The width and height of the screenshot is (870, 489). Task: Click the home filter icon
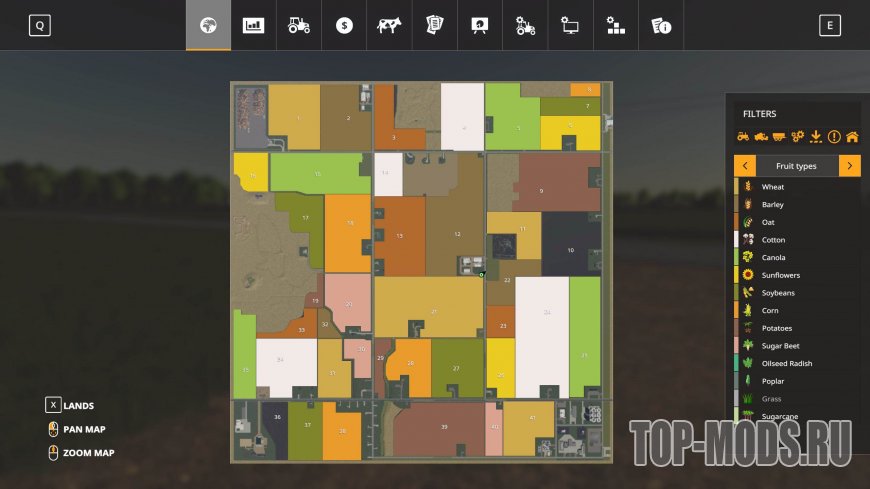pyautogui.click(x=852, y=137)
